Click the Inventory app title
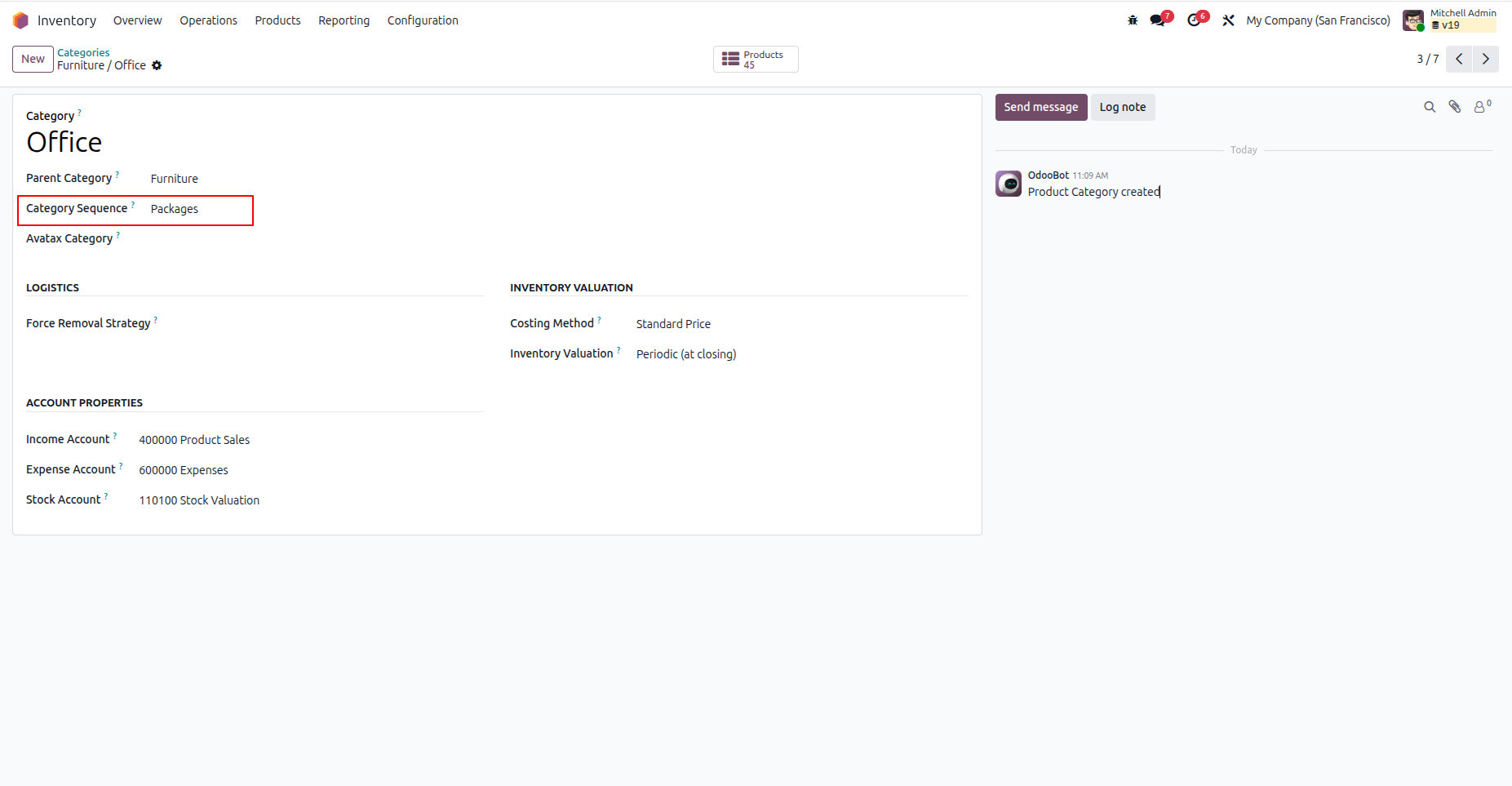The image size is (1512, 786). pyautogui.click(x=67, y=20)
